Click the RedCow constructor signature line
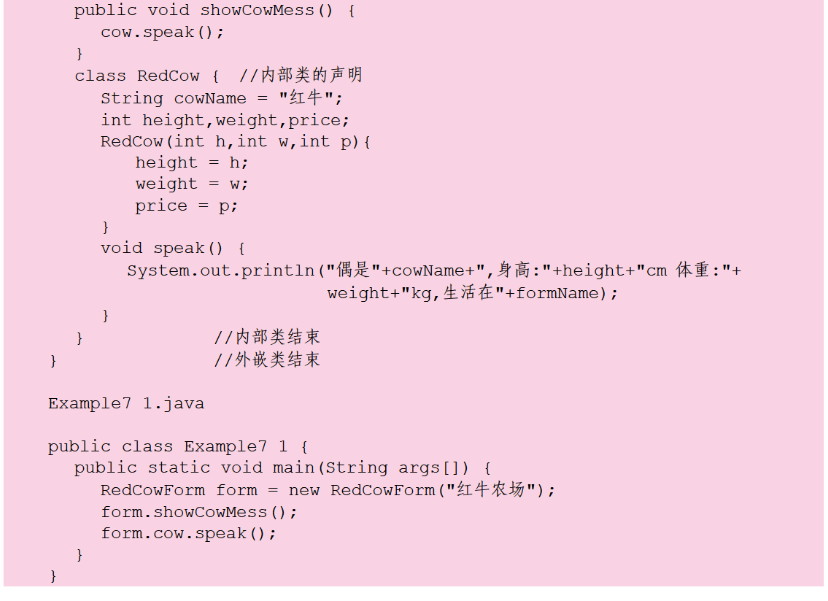The image size is (828, 601). 236,142
